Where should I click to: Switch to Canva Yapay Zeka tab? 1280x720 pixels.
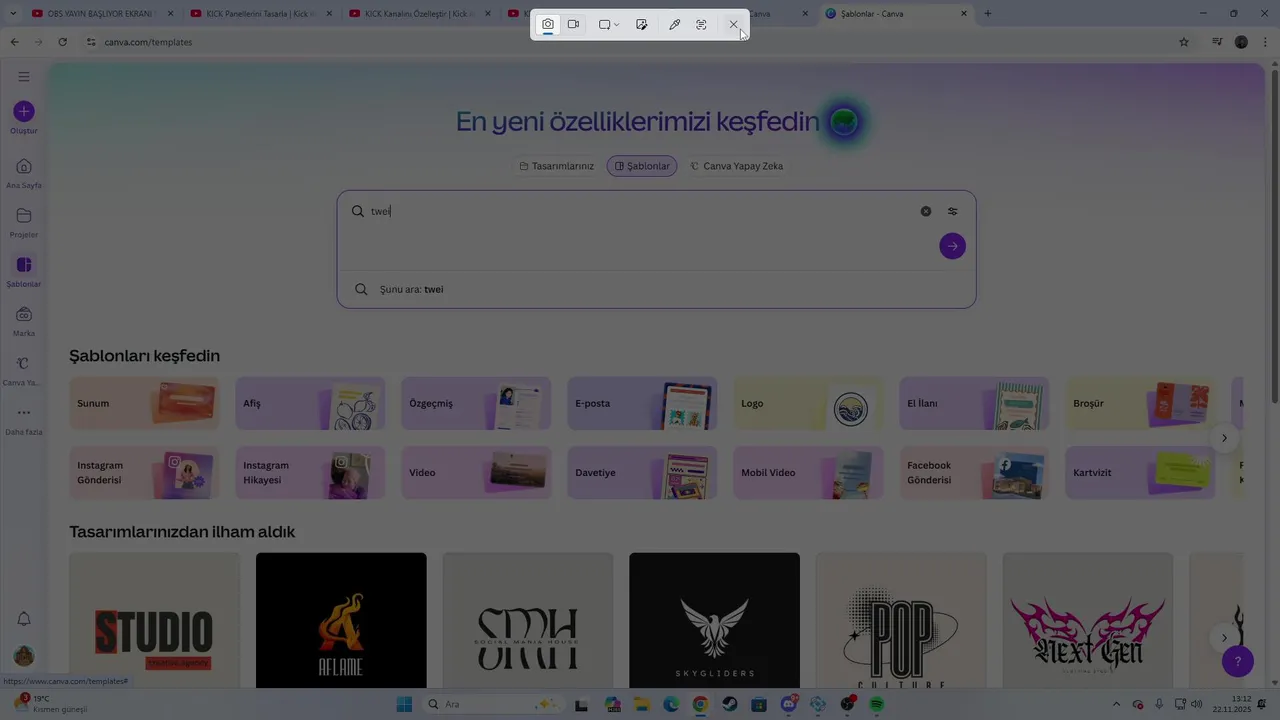[x=736, y=166]
